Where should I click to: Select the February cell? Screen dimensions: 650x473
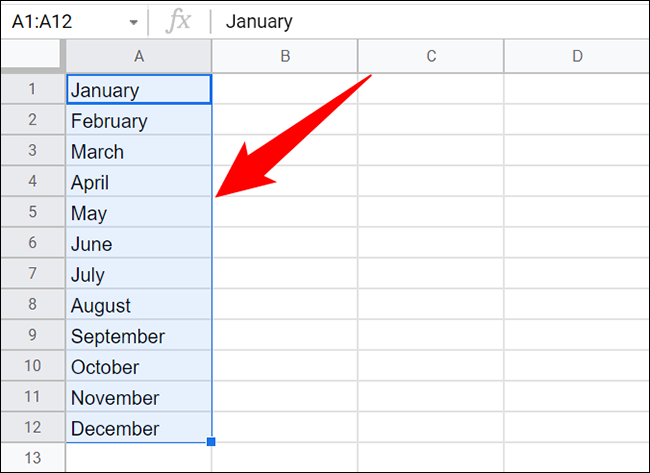tap(139, 121)
